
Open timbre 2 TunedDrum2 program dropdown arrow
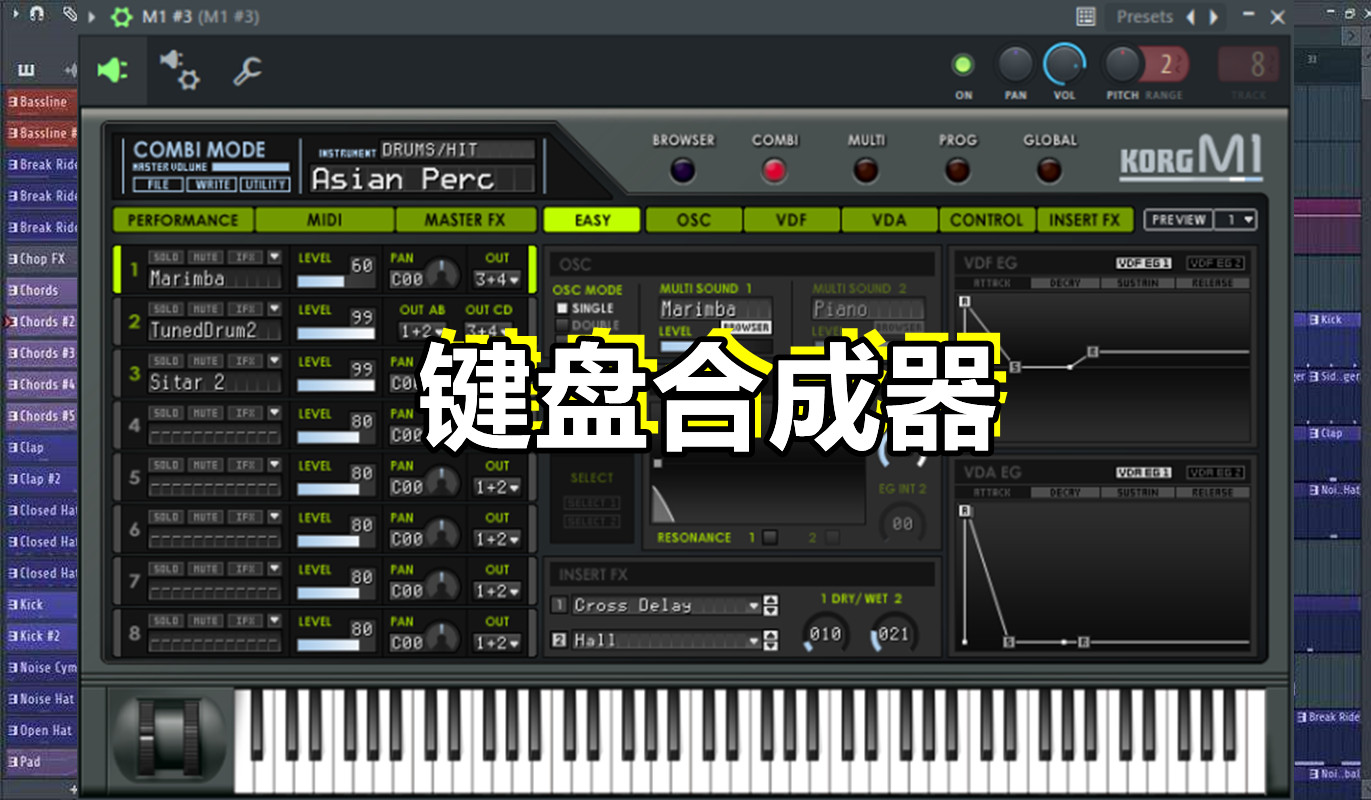coord(274,309)
